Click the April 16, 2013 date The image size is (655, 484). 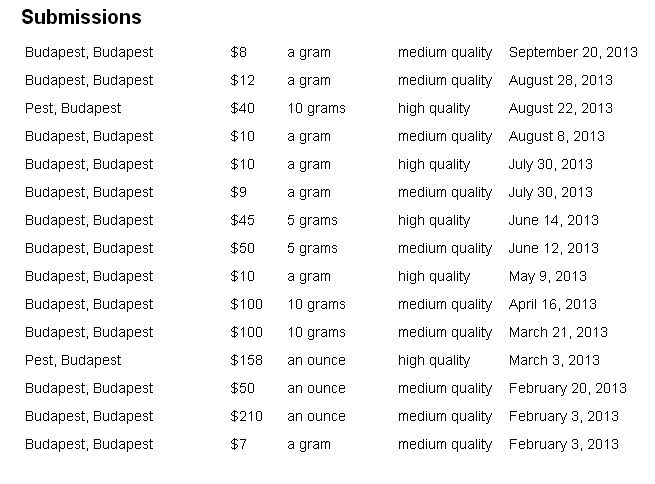pyautogui.click(x=553, y=304)
